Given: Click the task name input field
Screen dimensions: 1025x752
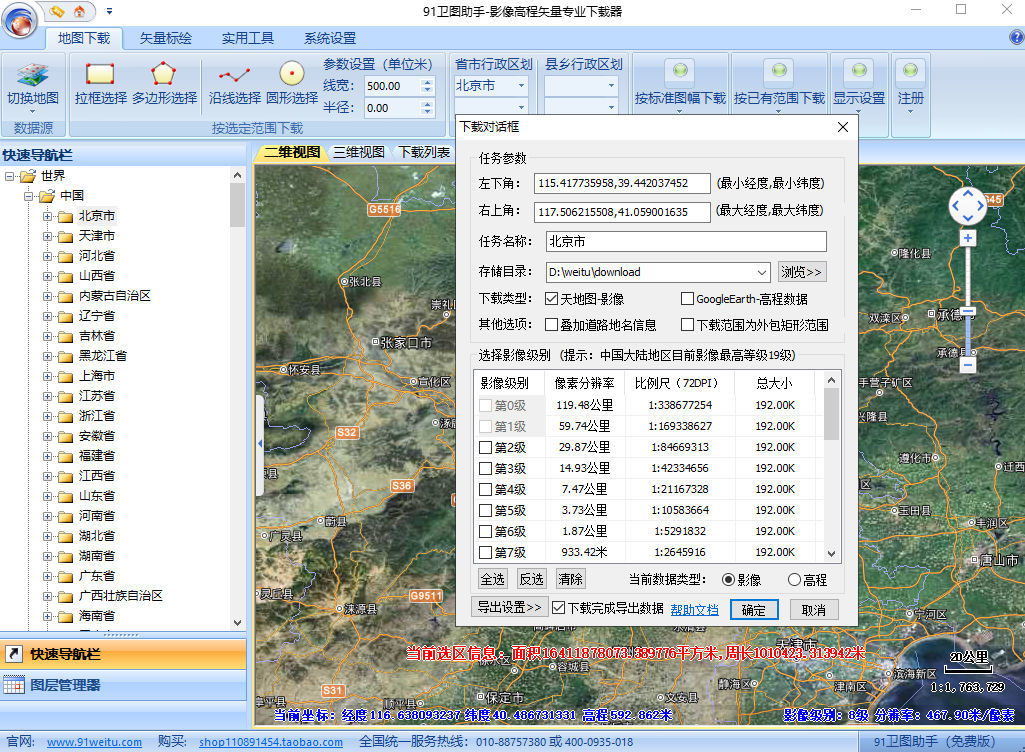Looking at the screenshot, I should 686,241.
